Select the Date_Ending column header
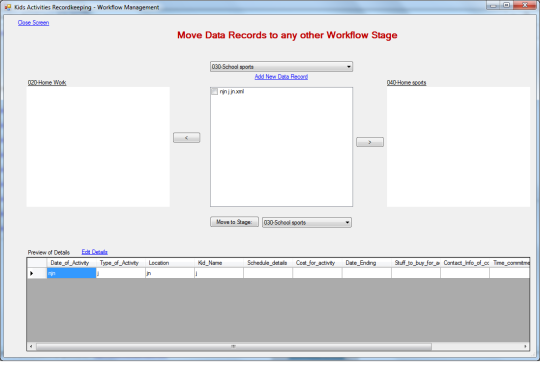Image resolution: width=540 pixels, height=366 pixels. click(367, 263)
